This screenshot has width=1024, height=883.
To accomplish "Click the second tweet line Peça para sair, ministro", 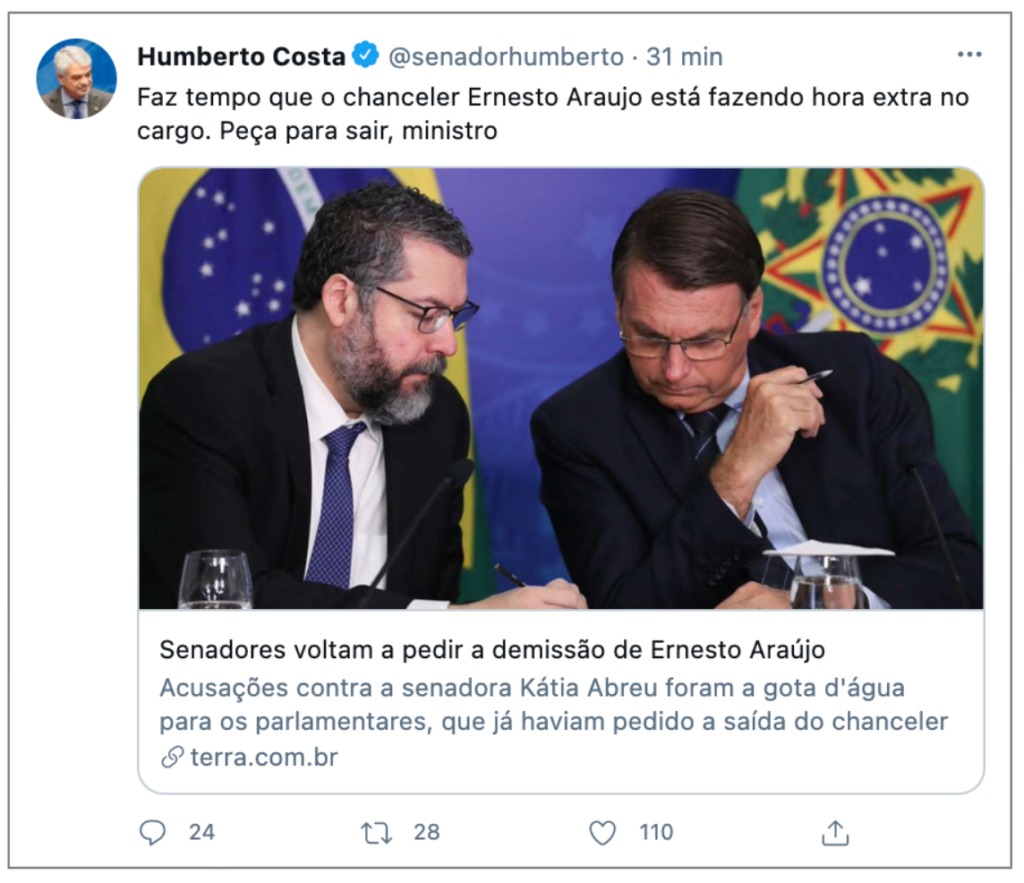I will 359,131.
